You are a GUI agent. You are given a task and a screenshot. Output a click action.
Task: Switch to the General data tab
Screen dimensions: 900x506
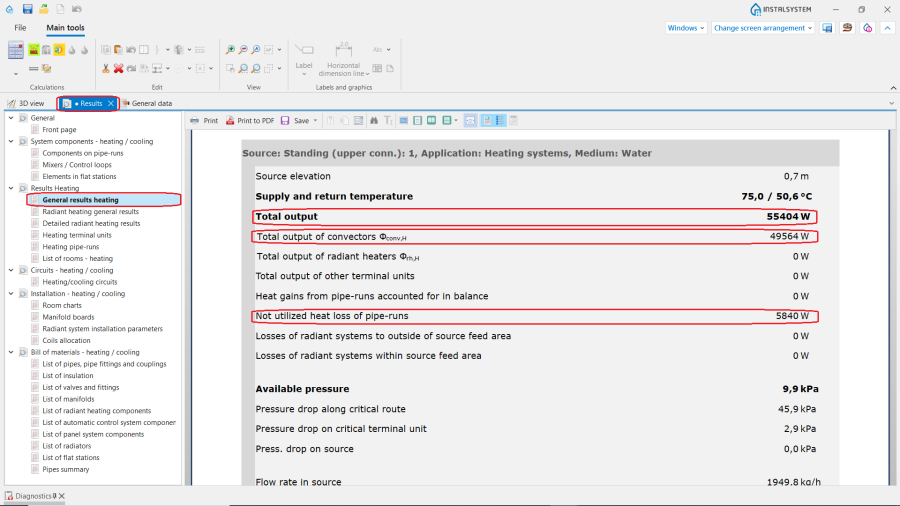[146, 103]
